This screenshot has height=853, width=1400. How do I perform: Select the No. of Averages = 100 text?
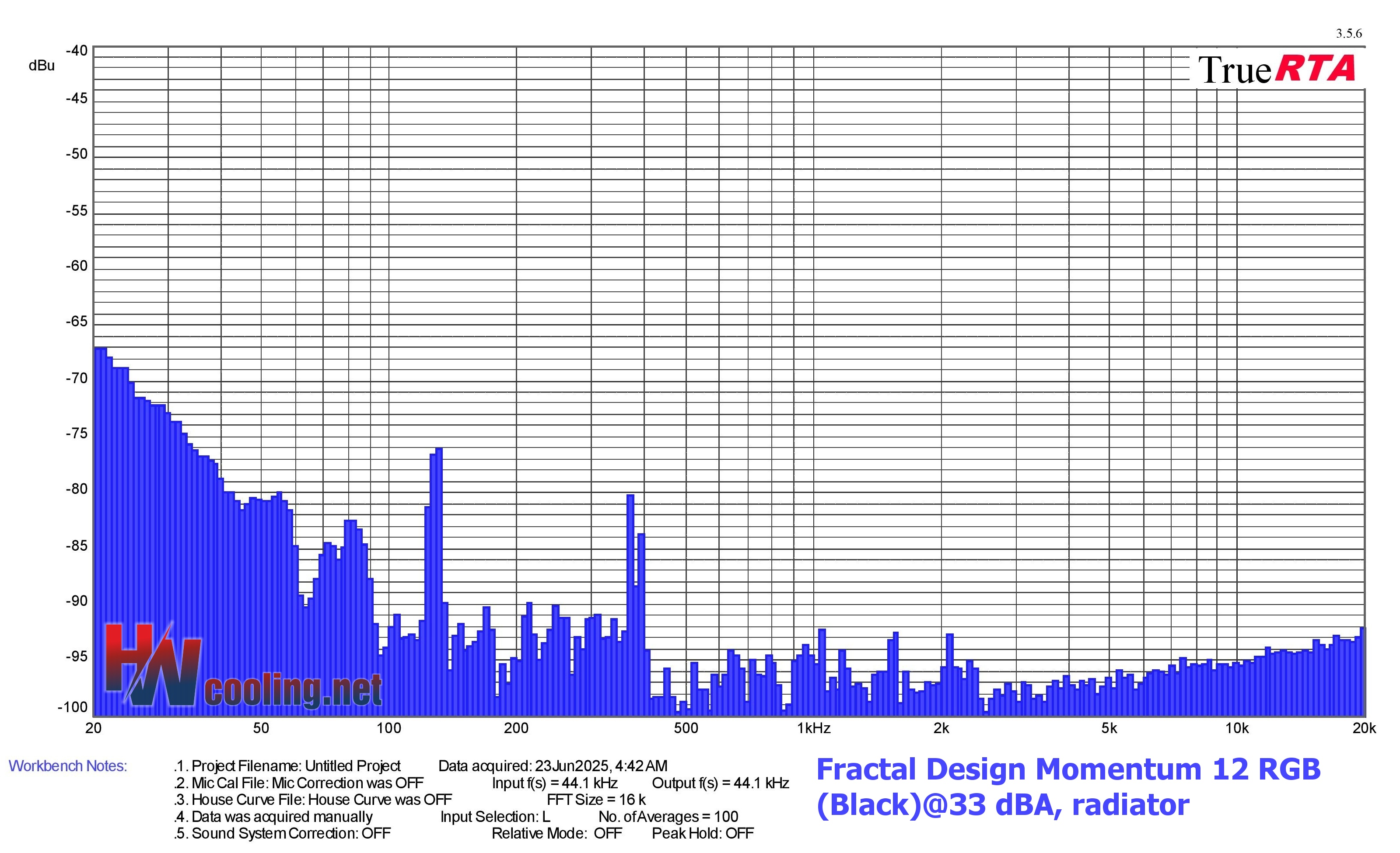(668, 817)
